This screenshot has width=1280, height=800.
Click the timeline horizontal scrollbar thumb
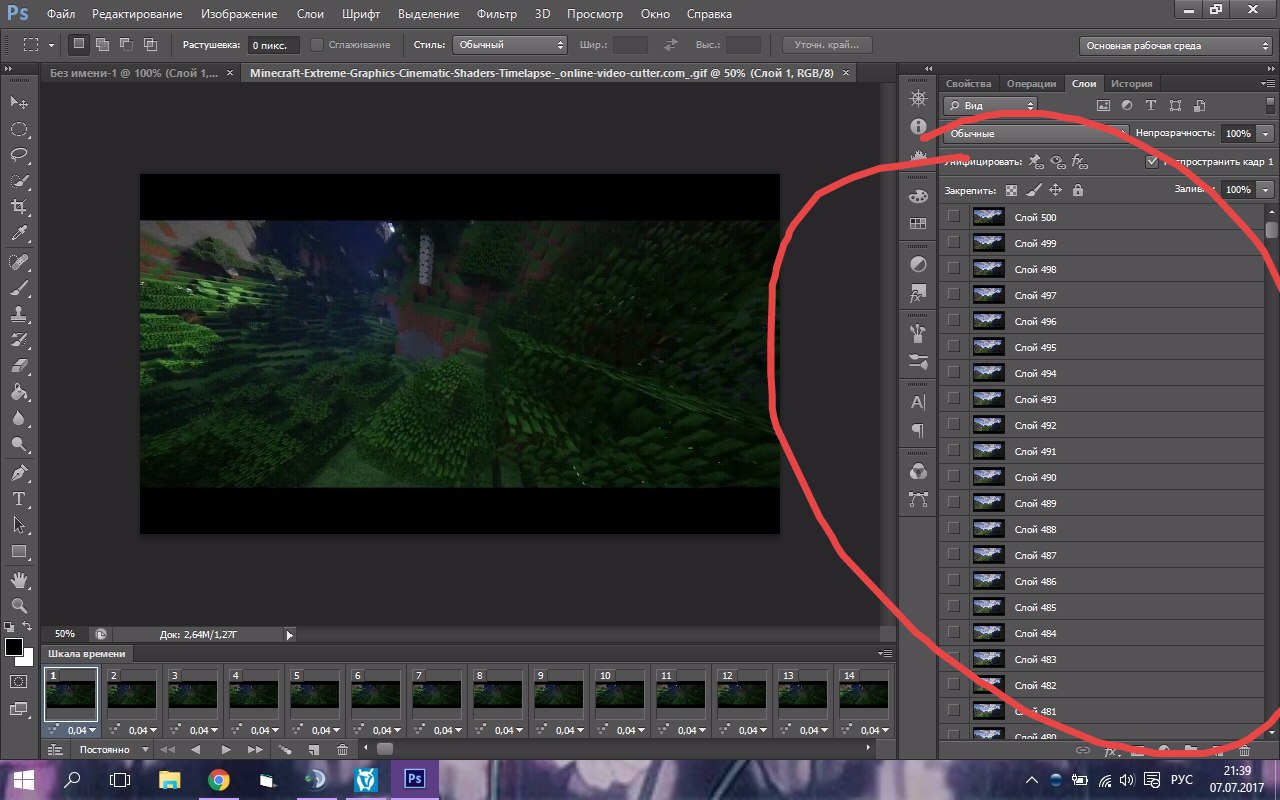point(385,749)
